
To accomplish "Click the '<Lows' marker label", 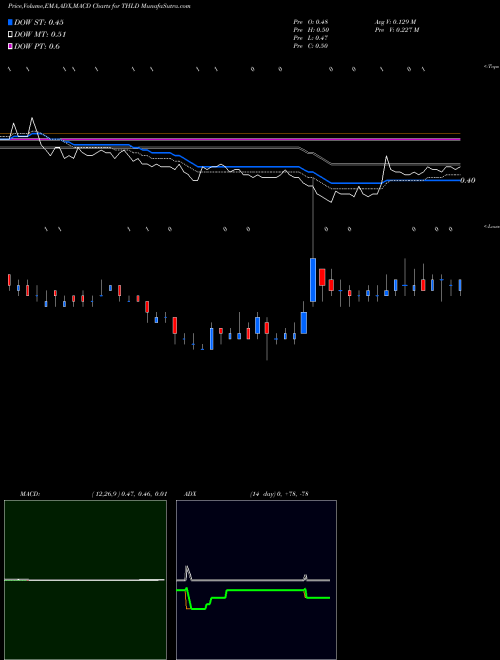I will click(492, 226).
